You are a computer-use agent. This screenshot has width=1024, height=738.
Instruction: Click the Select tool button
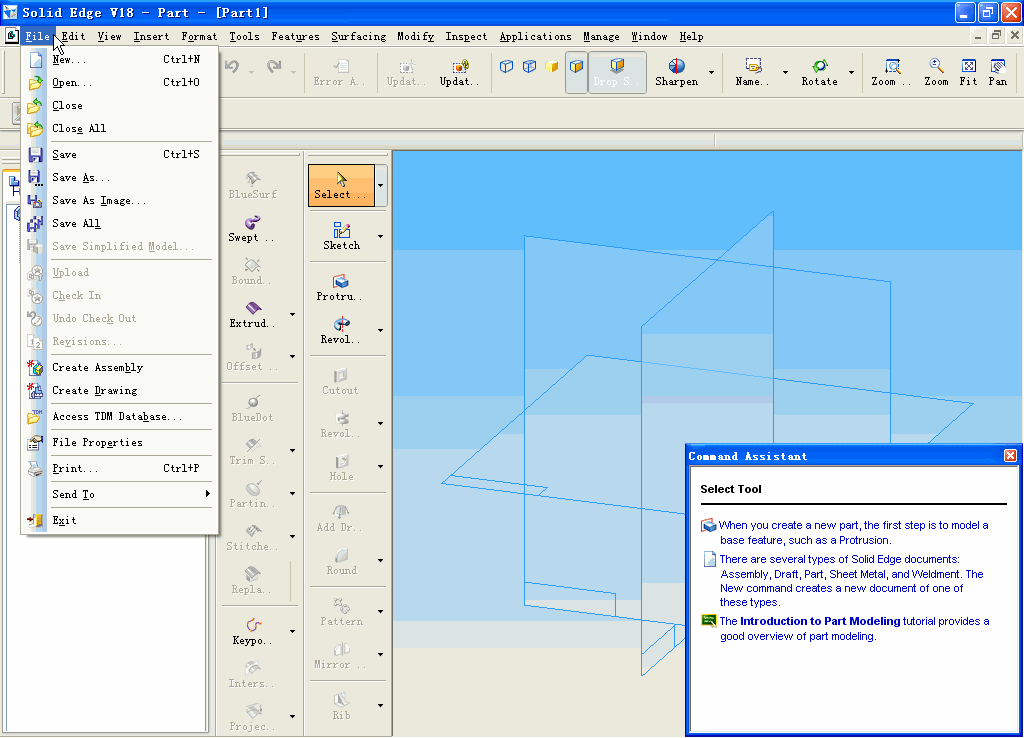(341, 185)
